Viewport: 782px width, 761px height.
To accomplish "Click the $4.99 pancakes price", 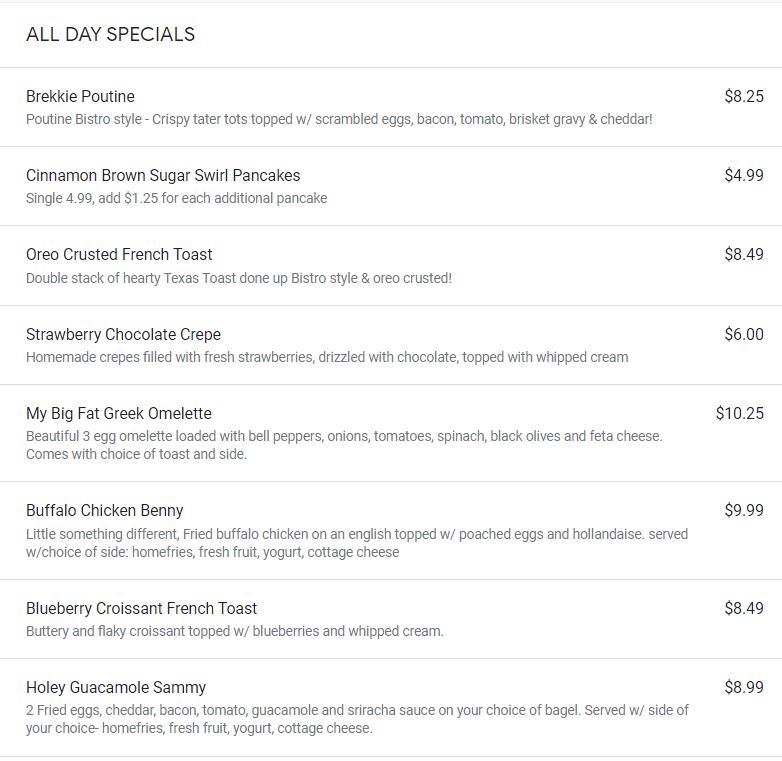I will click(x=743, y=175).
